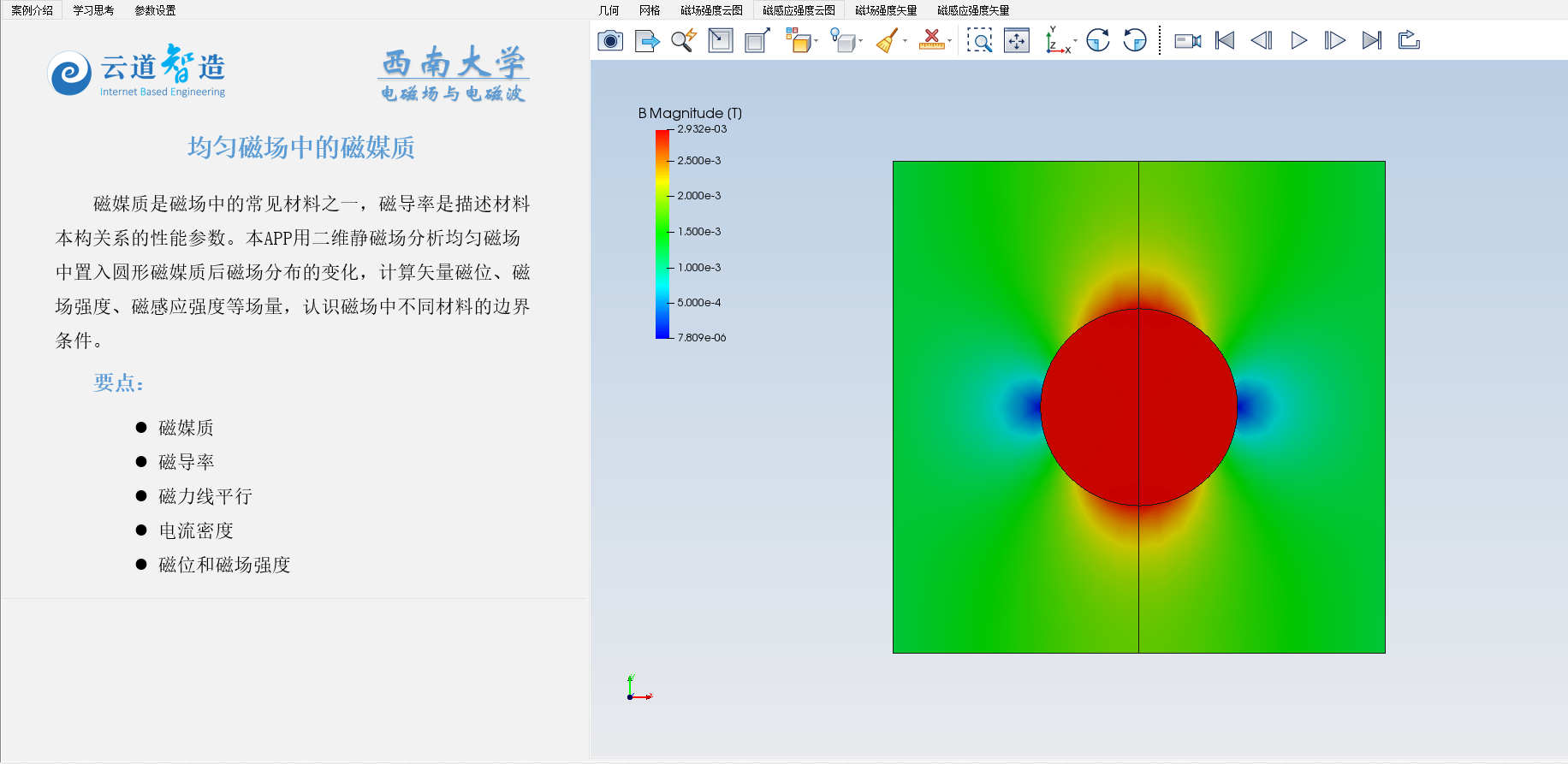This screenshot has width=1568, height=764.
Task: Click the XY axis triad in the viewport
Action: 639,688
